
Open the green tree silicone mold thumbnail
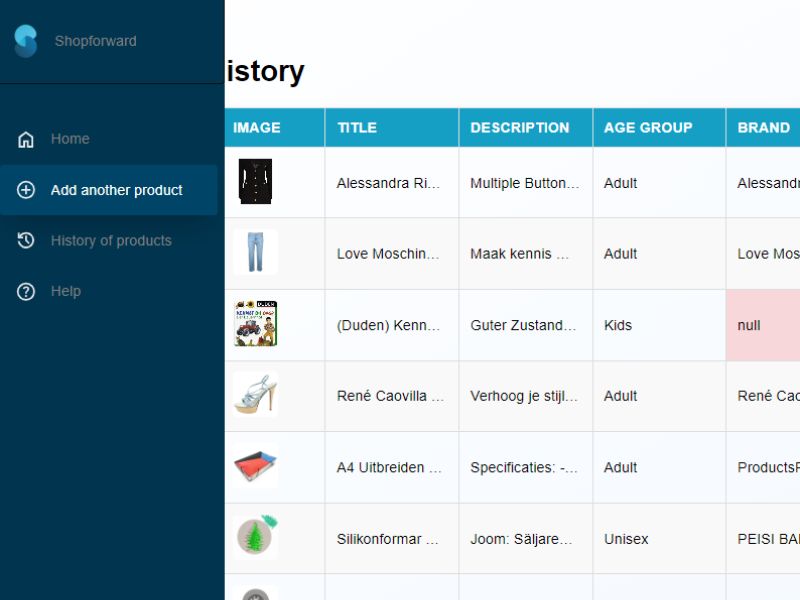[256, 535]
